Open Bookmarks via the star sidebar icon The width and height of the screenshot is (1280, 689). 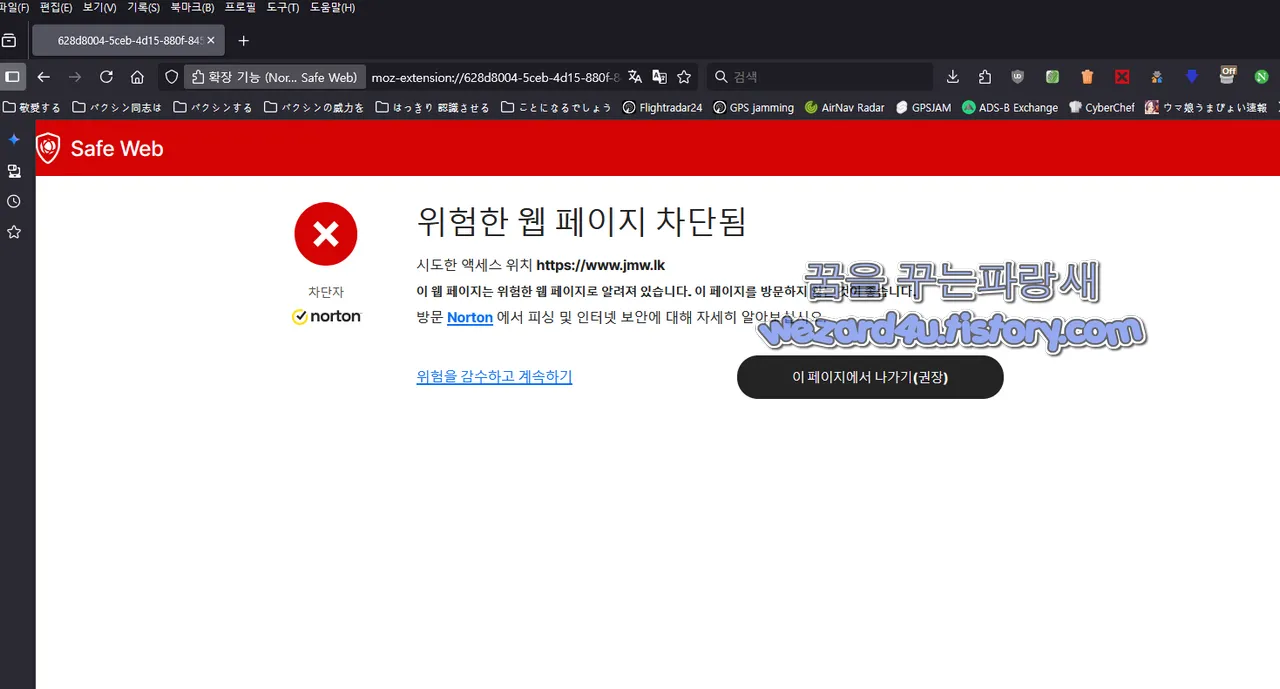[x=14, y=232]
